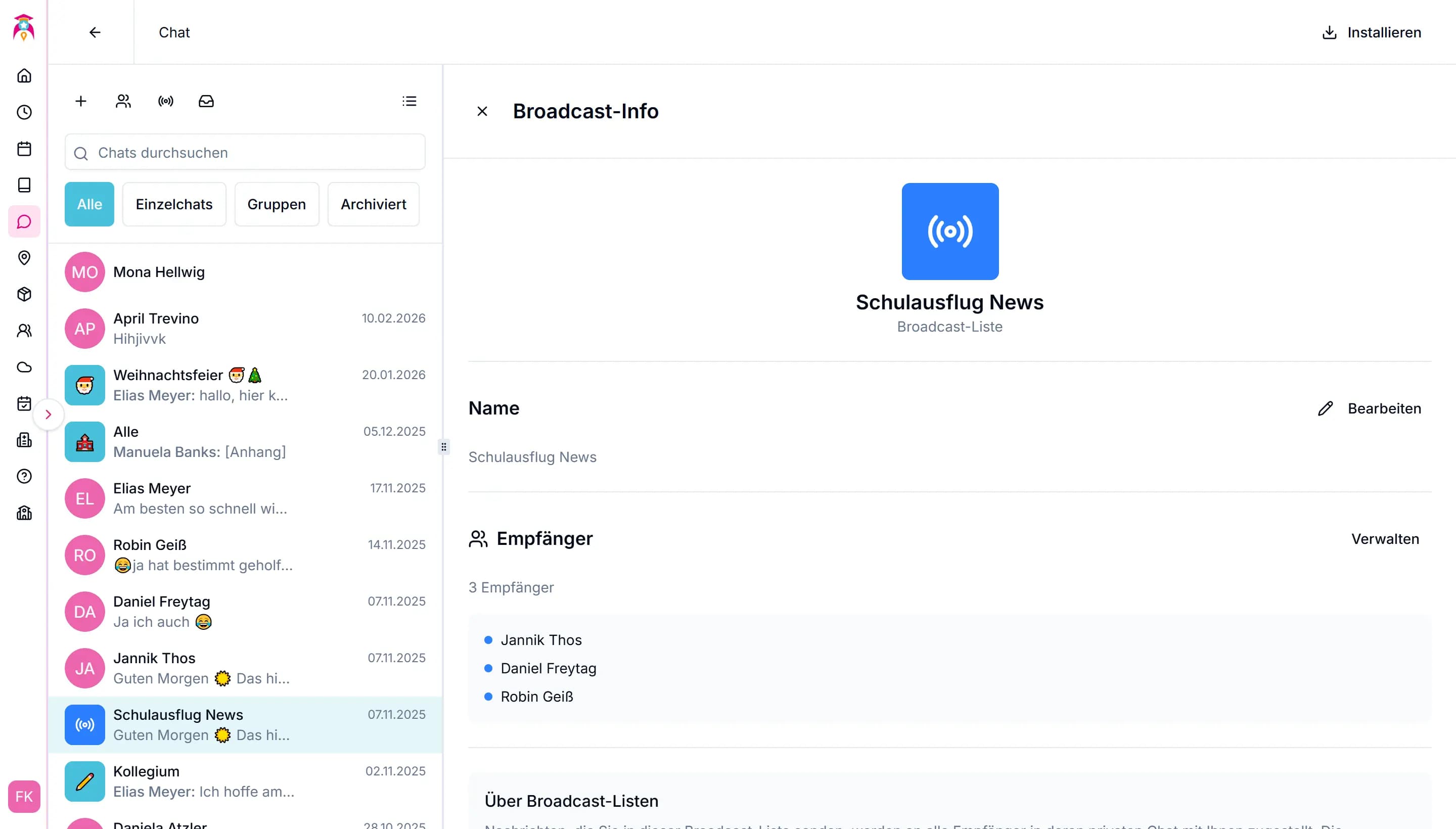
Task: Open the map pin icon in the sidebar
Action: (24, 258)
